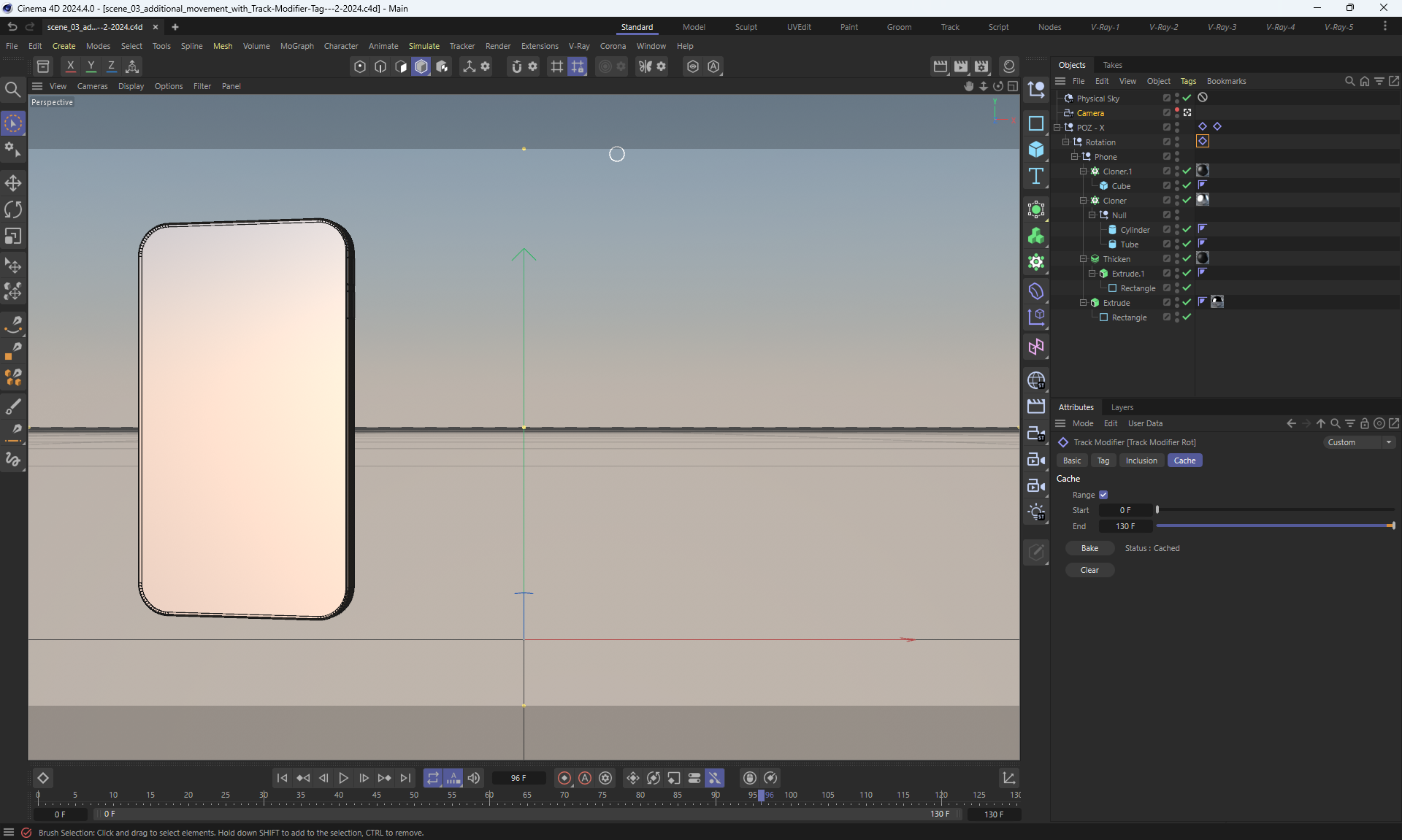Screen dimensions: 1402x840
Task: Click the Bake button
Action: (1089, 548)
